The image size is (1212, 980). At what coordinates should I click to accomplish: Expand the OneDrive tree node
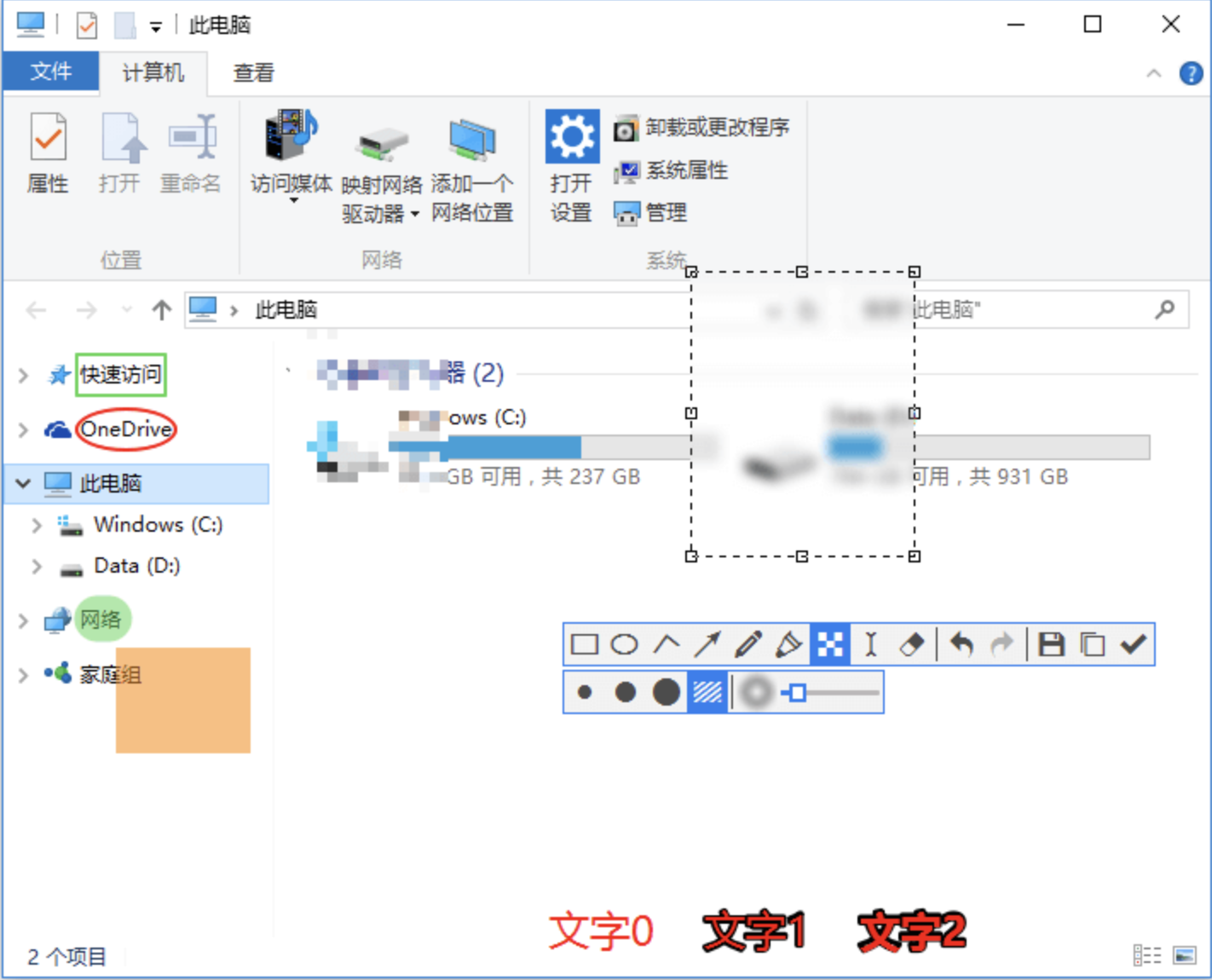(24, 429)
